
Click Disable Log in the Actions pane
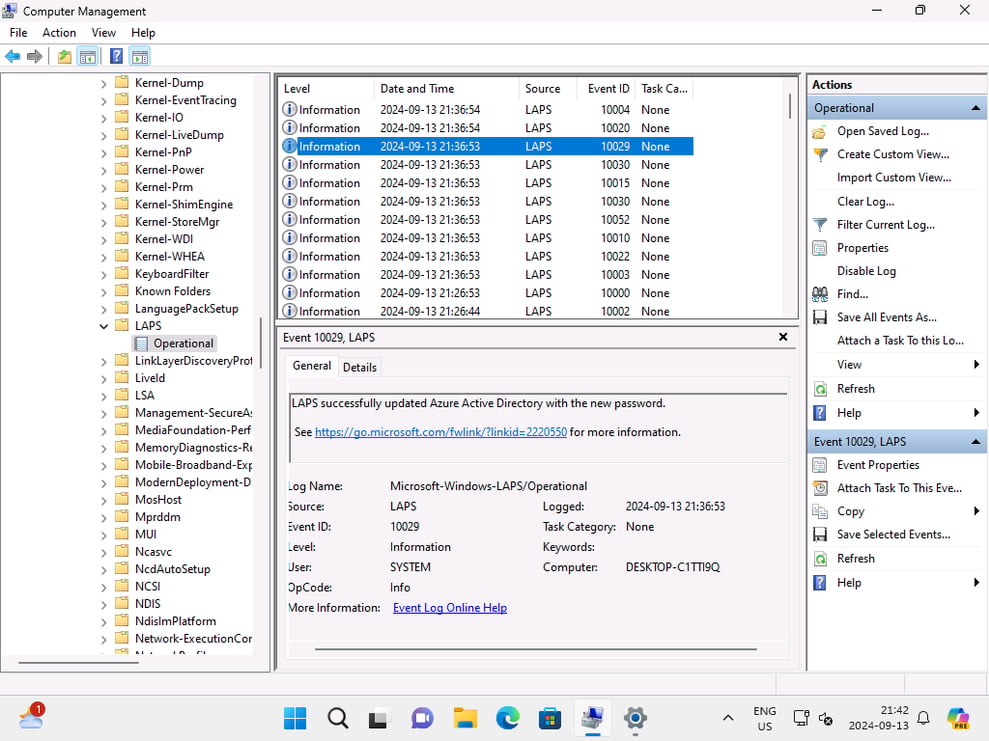(866, 271)
